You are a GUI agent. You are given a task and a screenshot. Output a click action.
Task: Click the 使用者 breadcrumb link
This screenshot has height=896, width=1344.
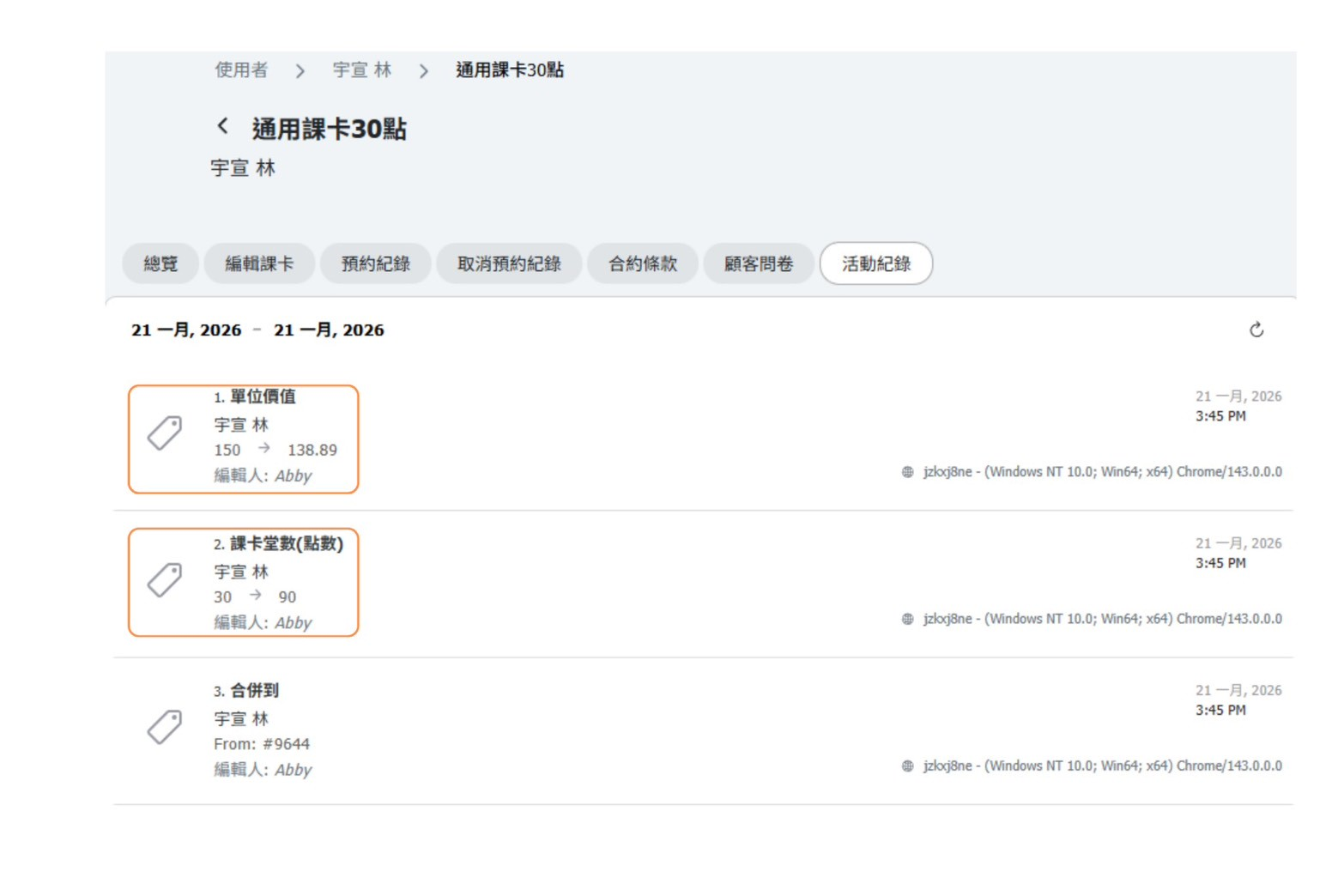click(241, 70)
